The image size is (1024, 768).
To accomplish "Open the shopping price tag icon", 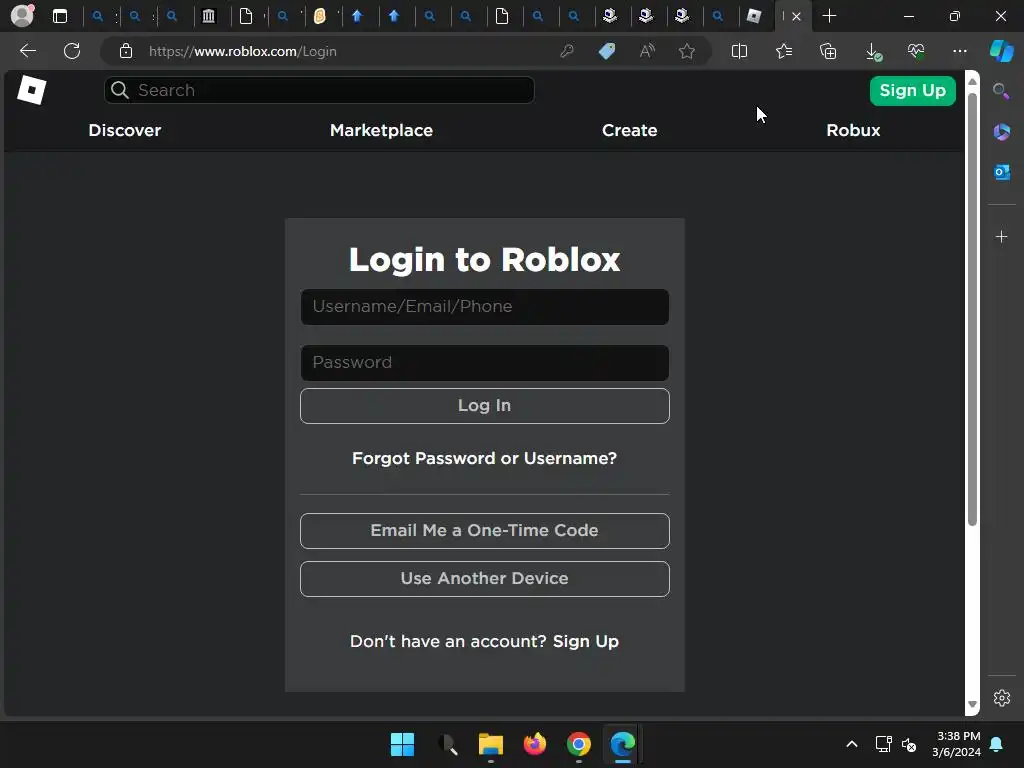I will 607,51.
